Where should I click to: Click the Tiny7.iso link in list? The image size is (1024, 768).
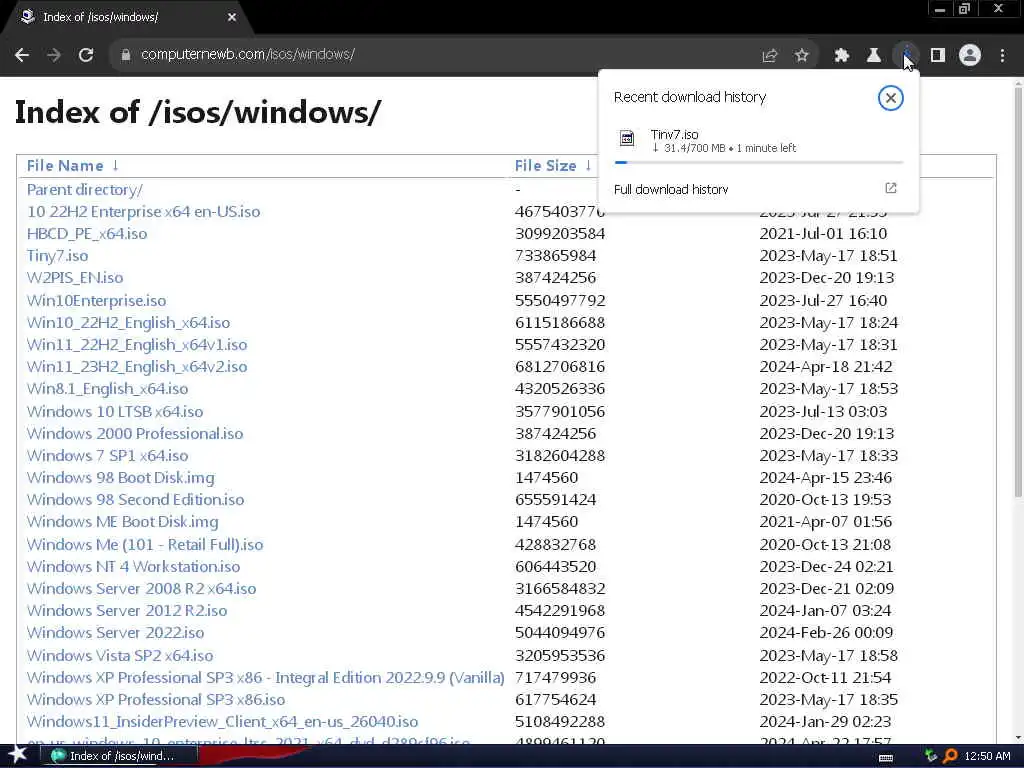click(x=57, y=256)
